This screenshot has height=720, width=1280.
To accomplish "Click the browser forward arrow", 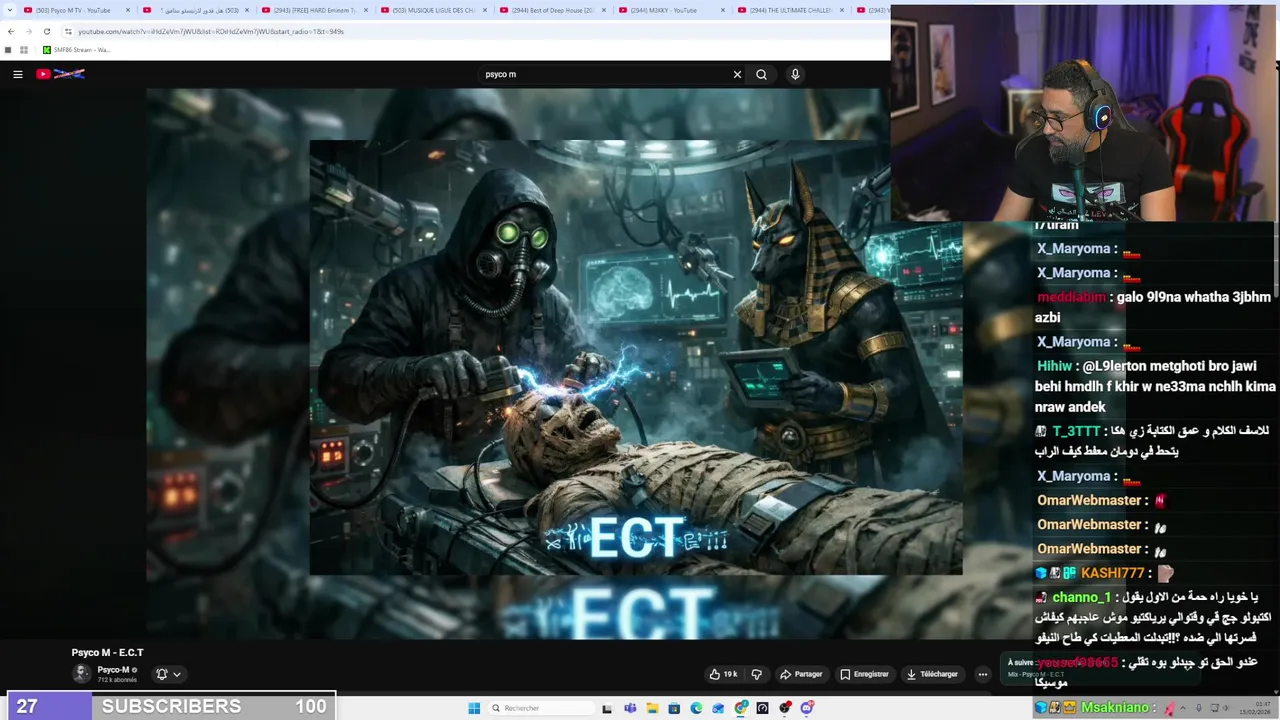I will click(x=28, y=31).
